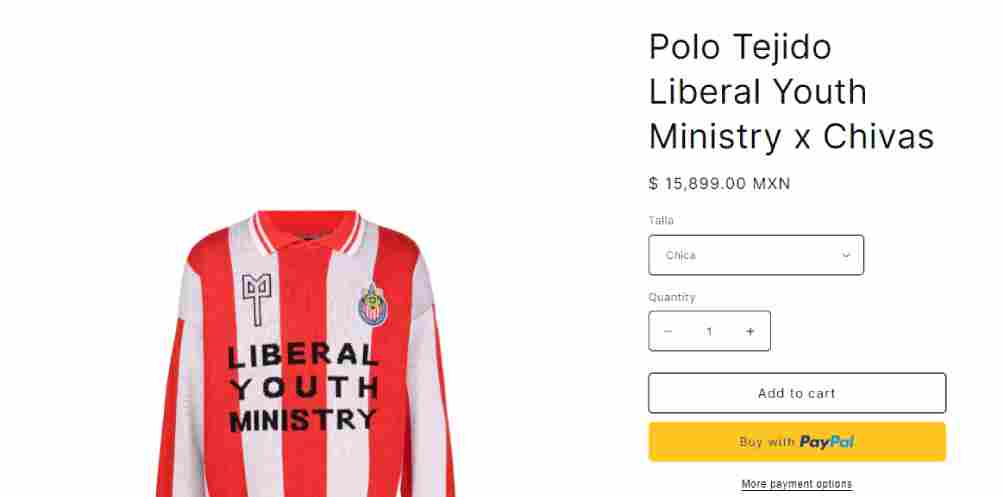Screen dimensions: 1004x497
Task: Increase quantity with the plus icon
Action: 750,331
